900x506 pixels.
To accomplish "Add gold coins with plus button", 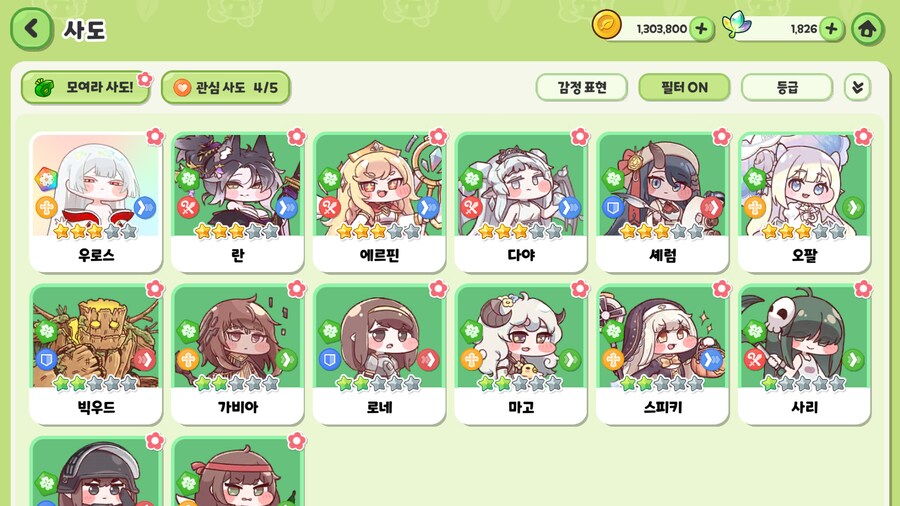I will click(701, 29).
